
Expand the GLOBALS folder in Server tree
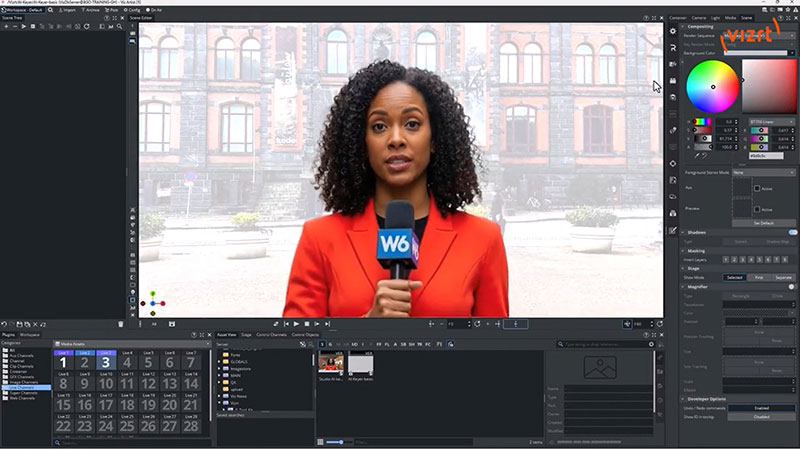(220, 362)
